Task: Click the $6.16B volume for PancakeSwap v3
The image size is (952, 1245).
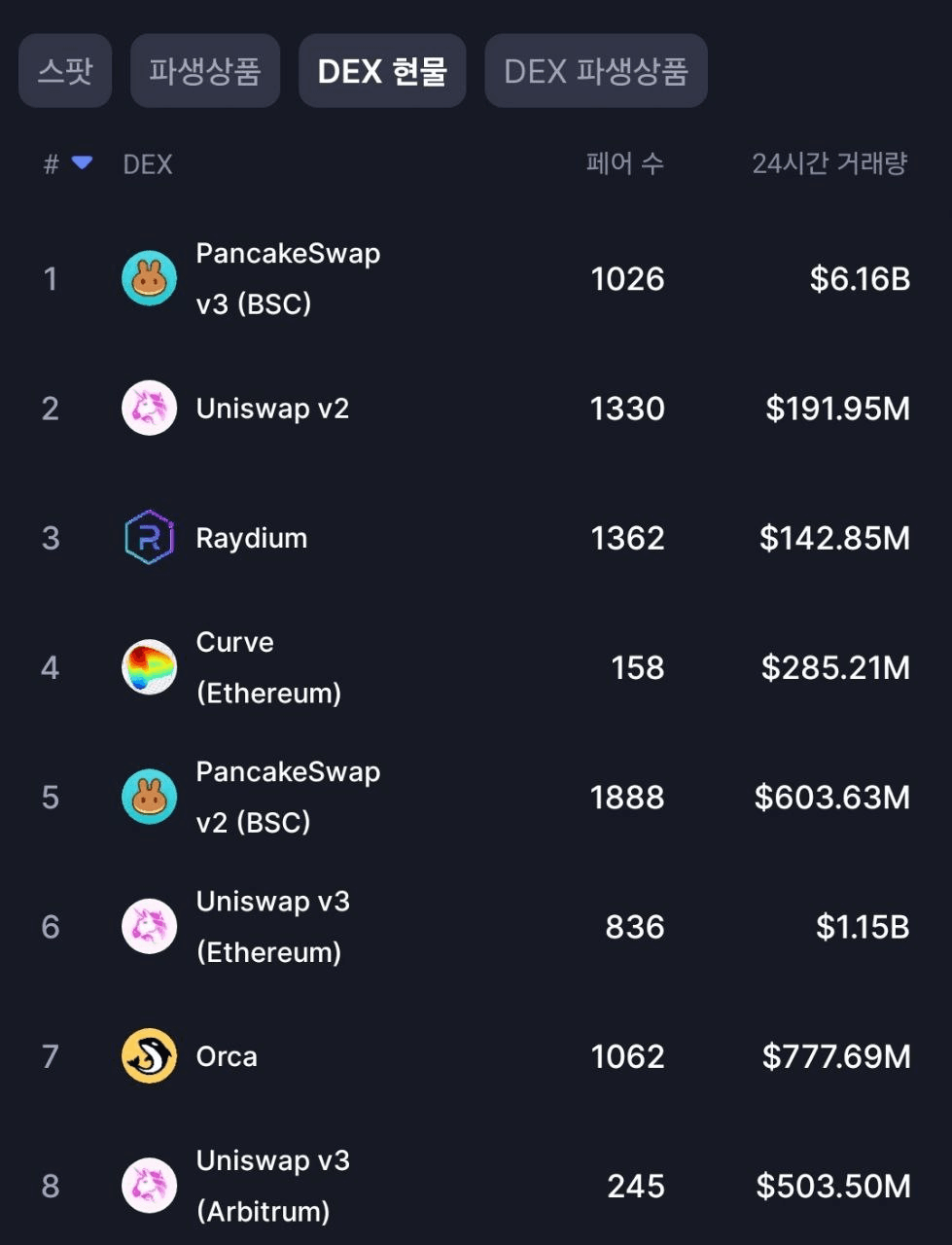Action: (860, 279)
